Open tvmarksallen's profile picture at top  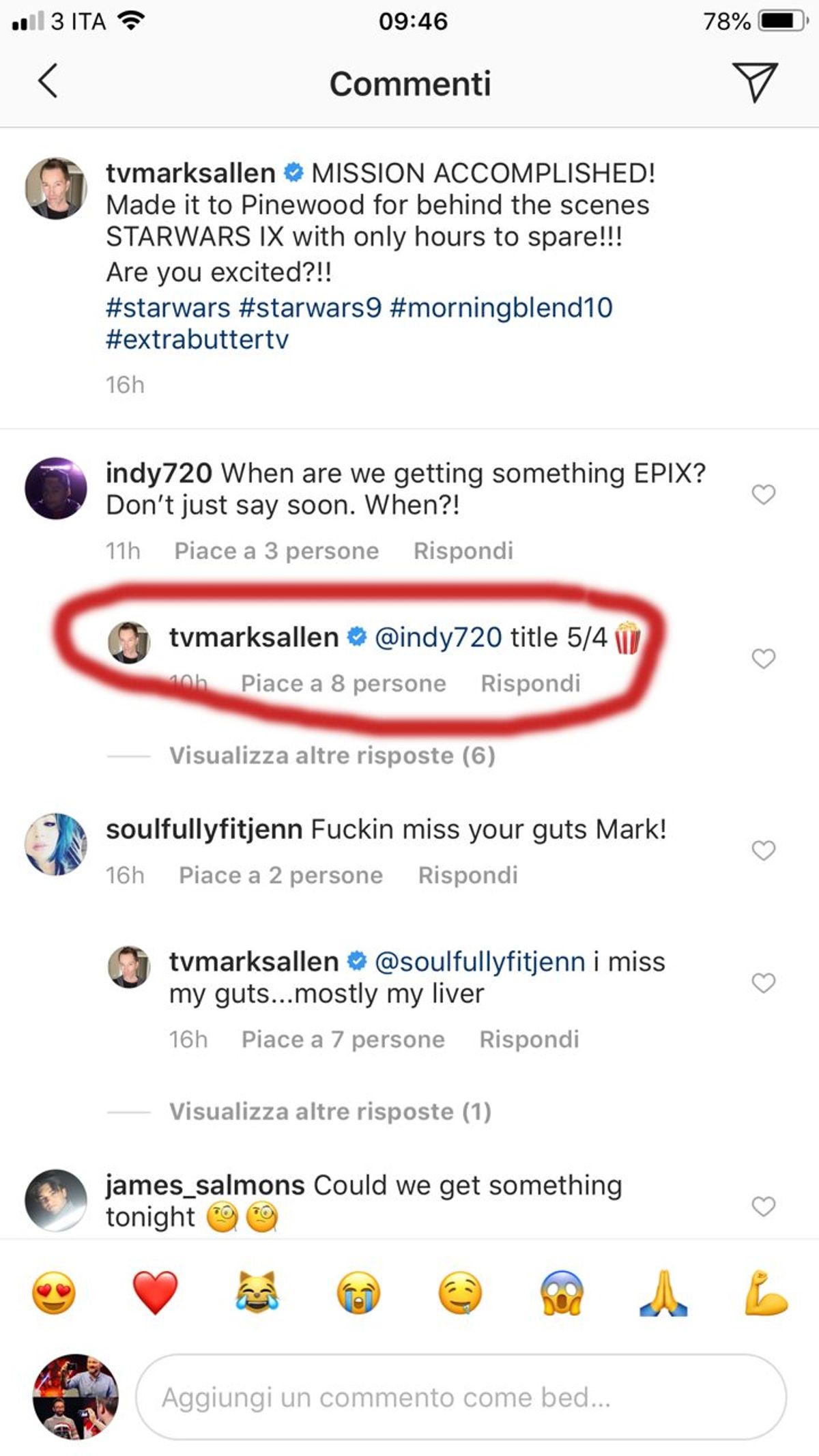[56, 188]
